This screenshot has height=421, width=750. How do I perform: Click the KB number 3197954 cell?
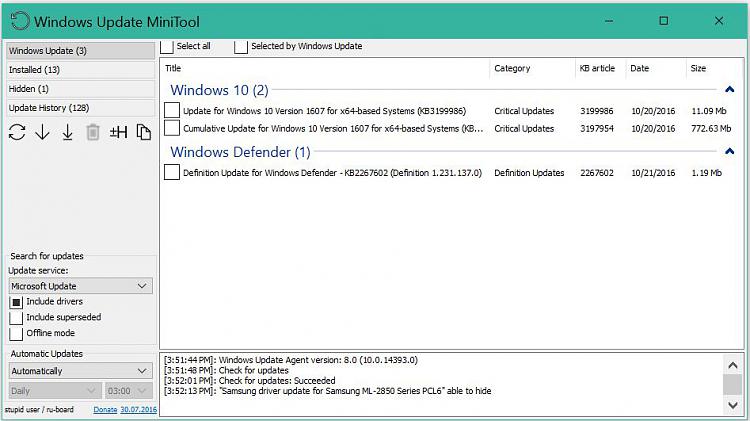click(597, 129)
